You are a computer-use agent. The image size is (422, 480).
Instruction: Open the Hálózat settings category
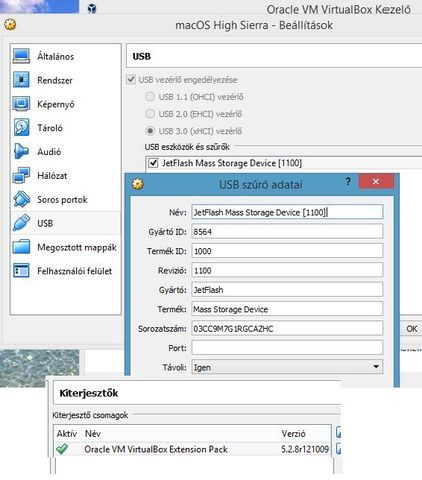pyautogui.click(x=66, y=175)
